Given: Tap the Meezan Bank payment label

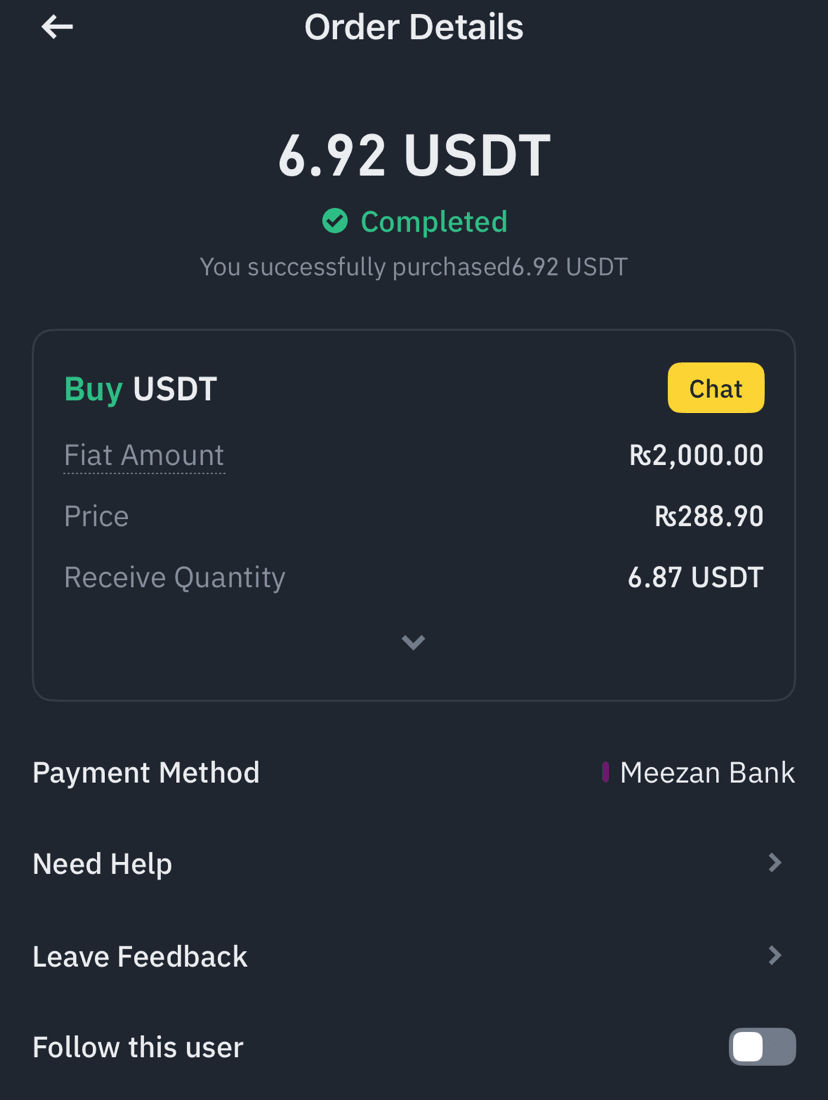Looking at the screenshot, I should coord(707,772).
